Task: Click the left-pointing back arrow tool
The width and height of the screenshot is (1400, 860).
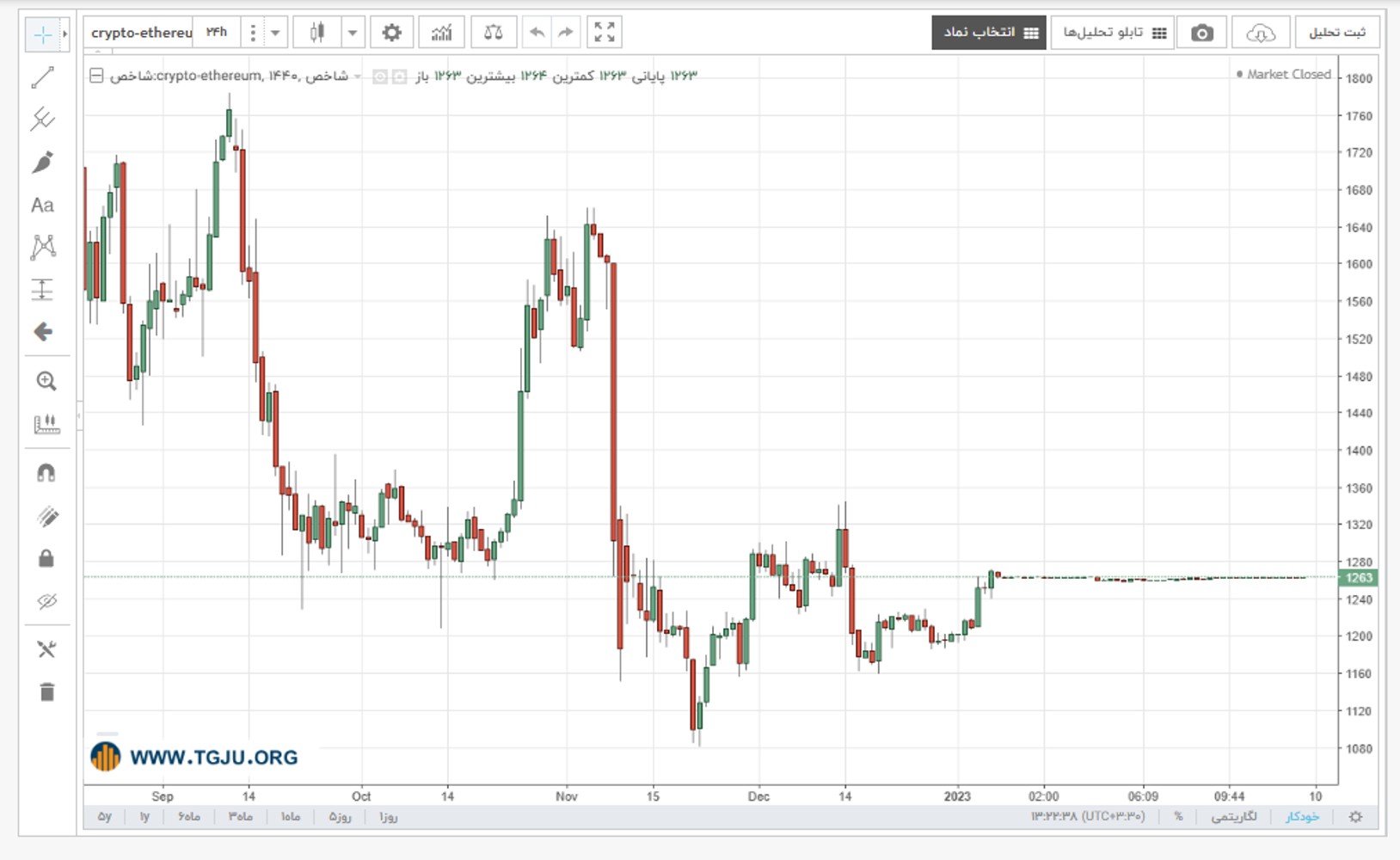Action: click(42, 332)
